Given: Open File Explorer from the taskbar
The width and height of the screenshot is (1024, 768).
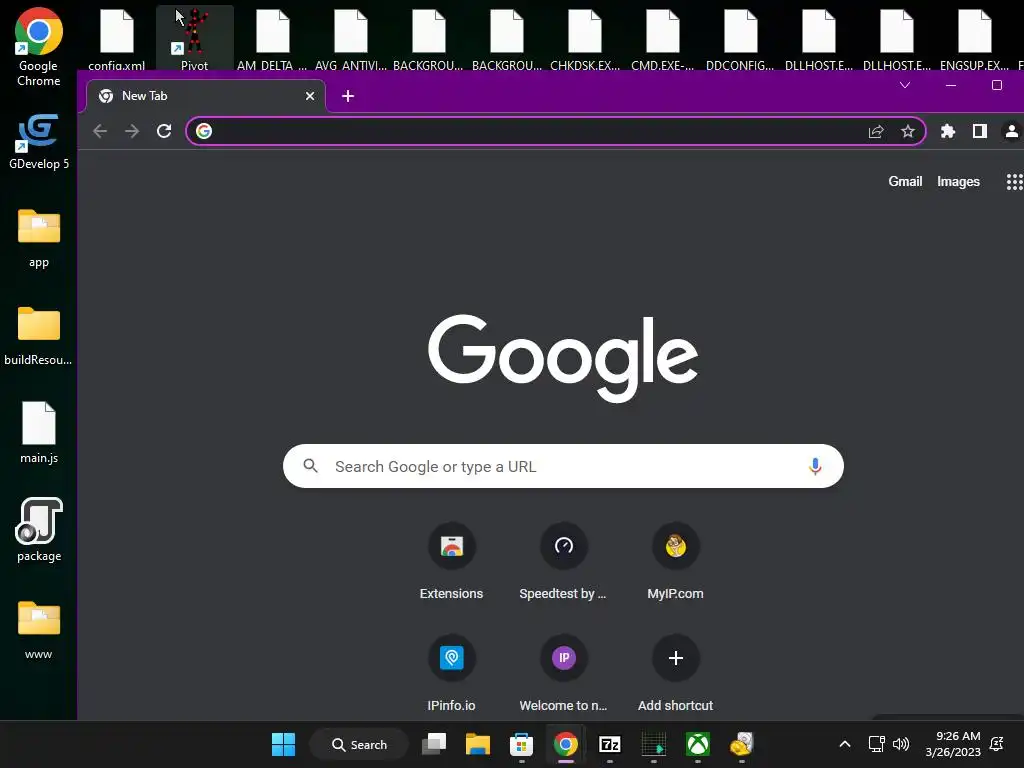Looking at the screenshot, I should click(x=477, y=744).
